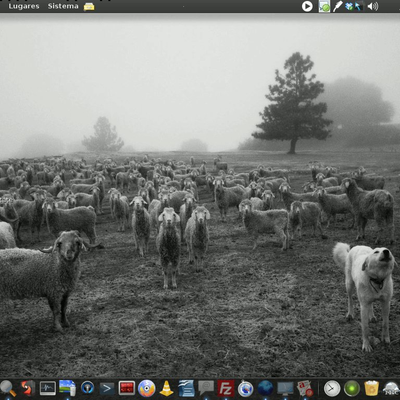This screenshot has width=400, height=400.
Task: Click the green round indicator button in dock
Action: 352,388
